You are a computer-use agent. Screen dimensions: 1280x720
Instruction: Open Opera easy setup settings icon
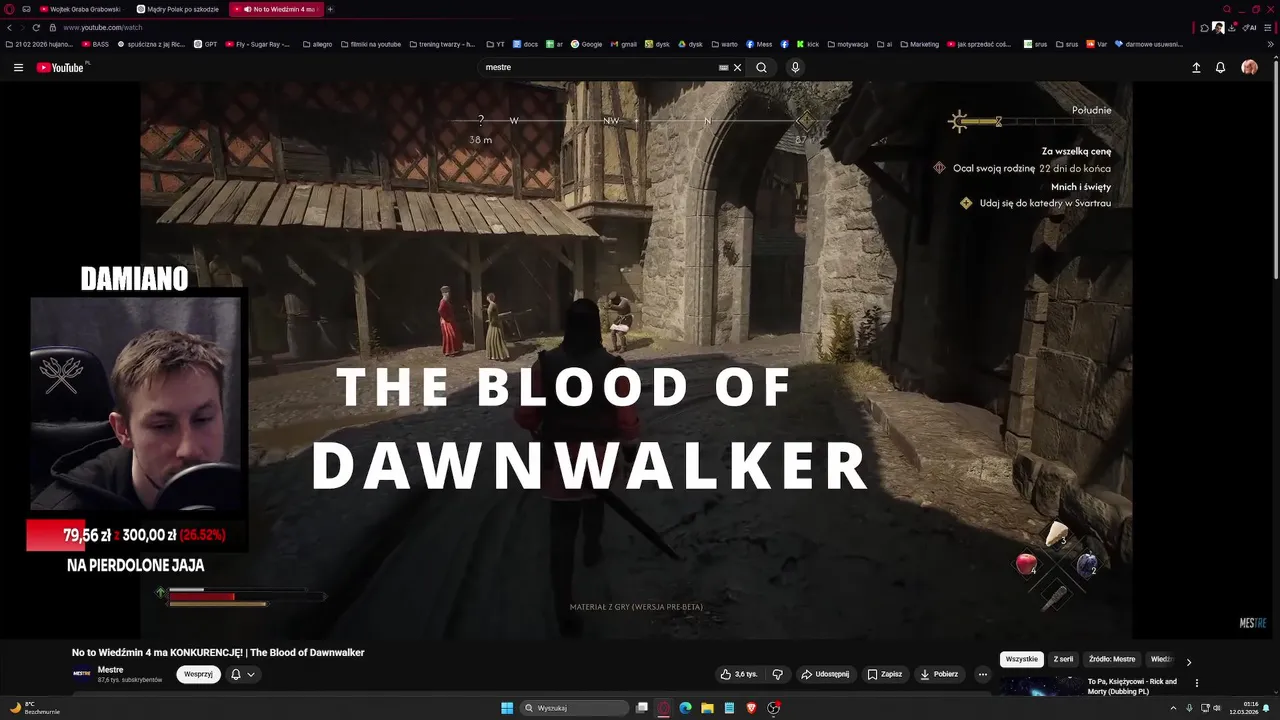[x=1269, y=28]
